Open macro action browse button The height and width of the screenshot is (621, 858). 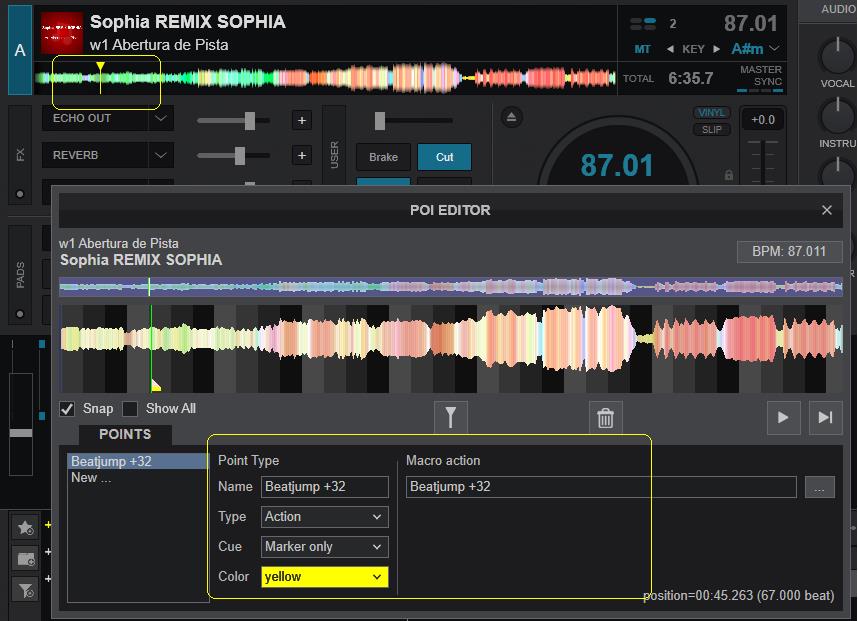819,487
